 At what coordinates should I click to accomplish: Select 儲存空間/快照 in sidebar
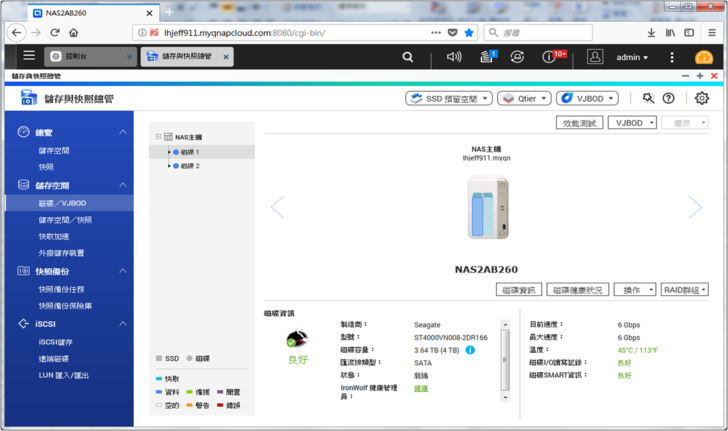(x=65, y=220)
